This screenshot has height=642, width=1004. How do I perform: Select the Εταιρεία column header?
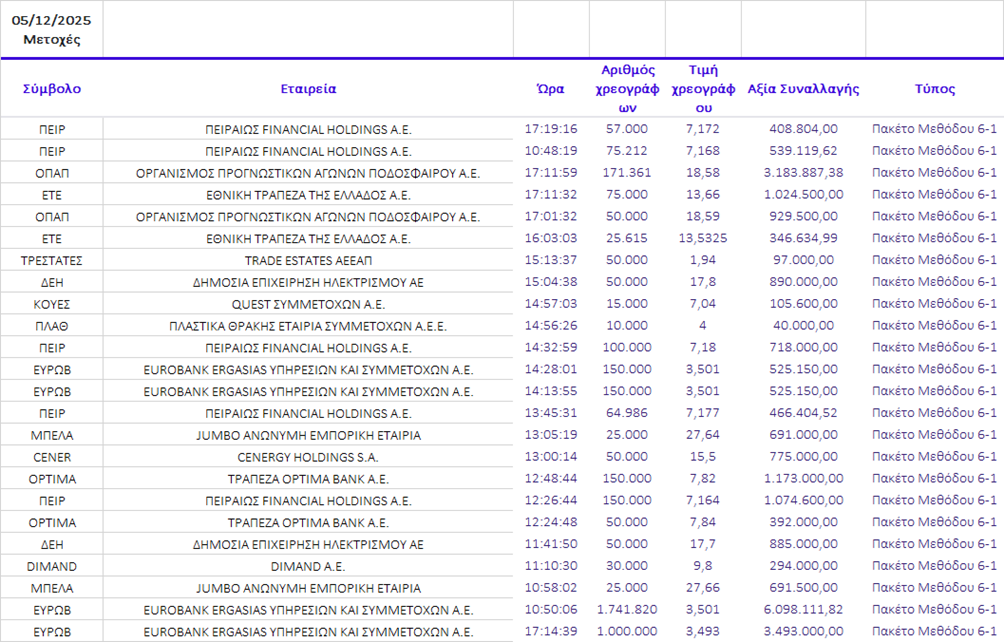tap(308, 88)
